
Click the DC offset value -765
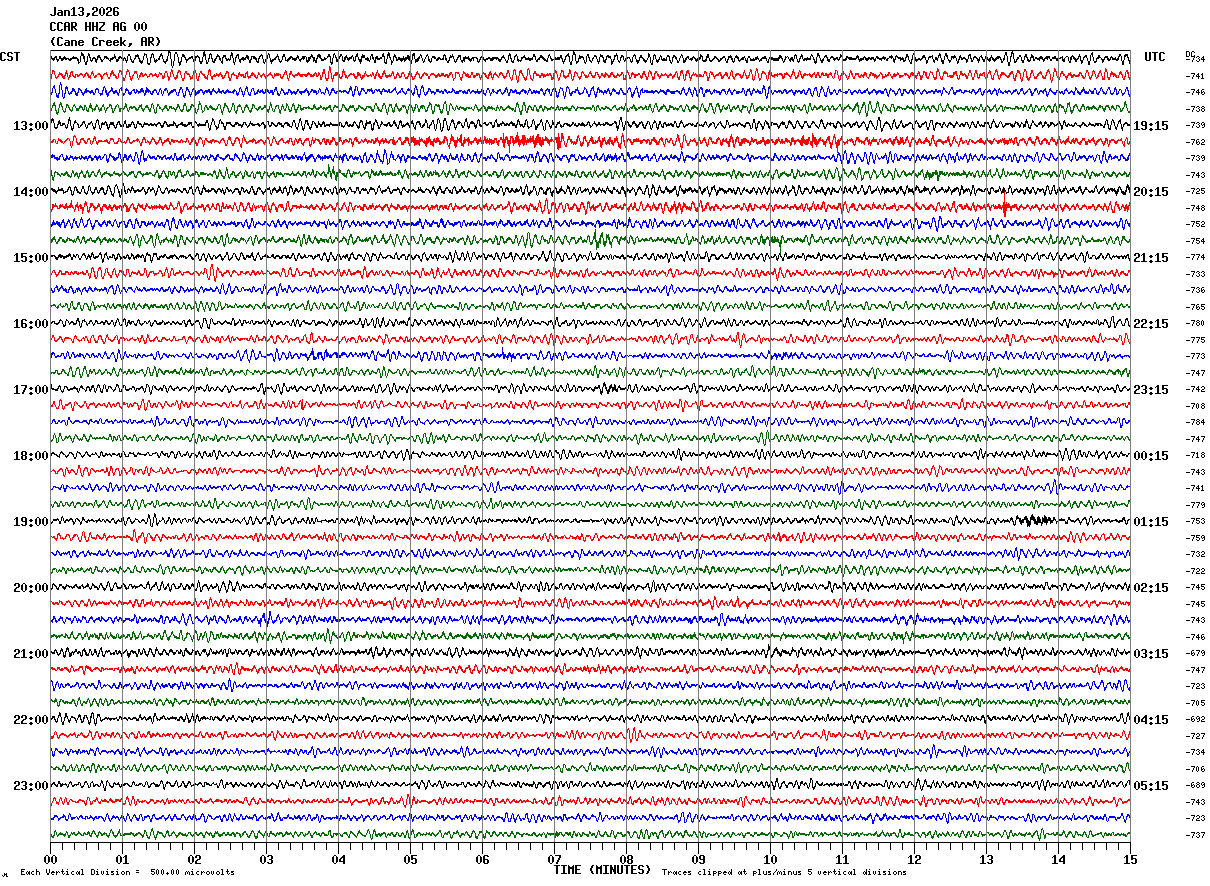1195,307
